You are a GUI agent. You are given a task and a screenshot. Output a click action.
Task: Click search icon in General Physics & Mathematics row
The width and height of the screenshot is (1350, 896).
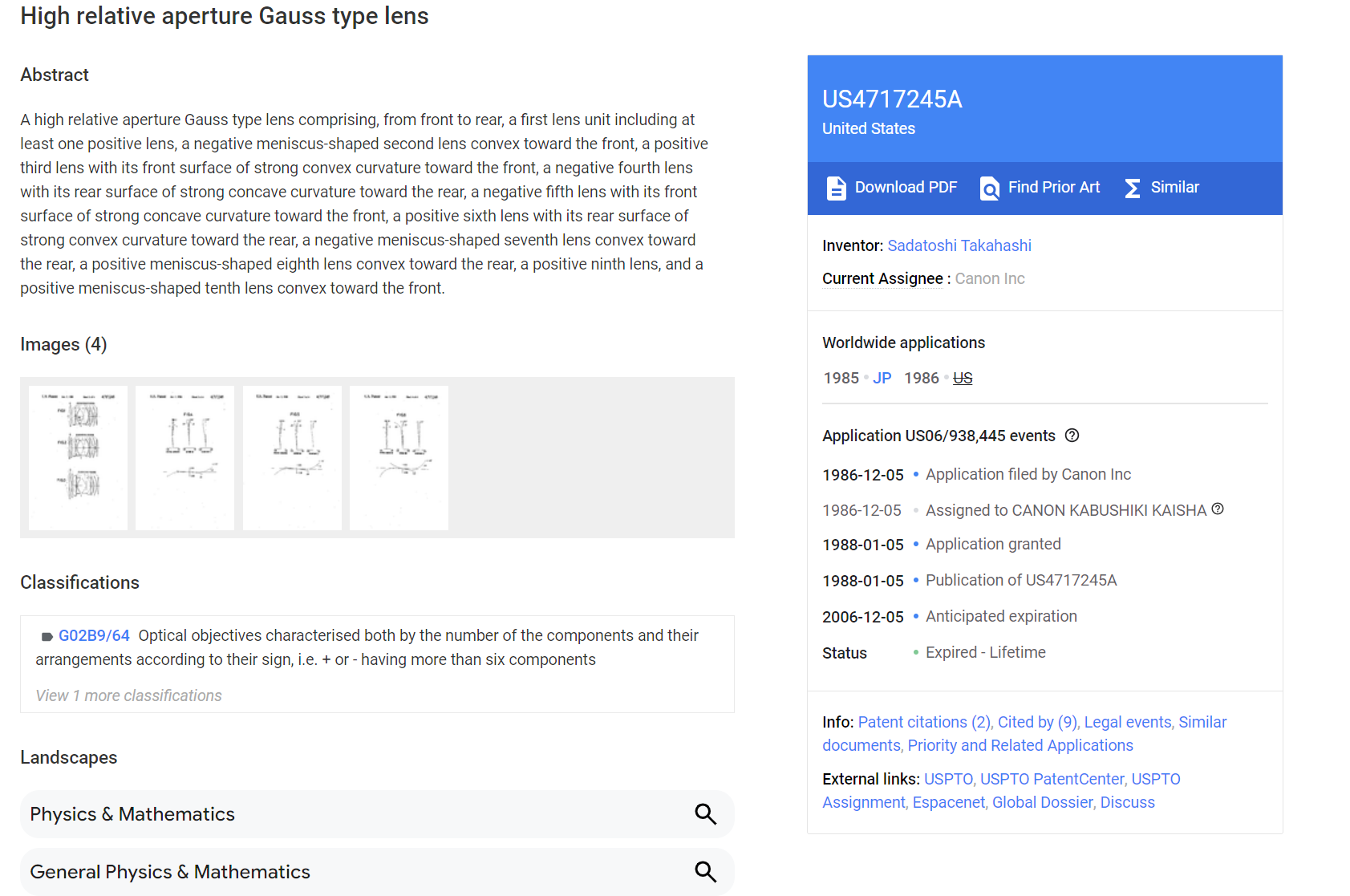coord(705,872)
